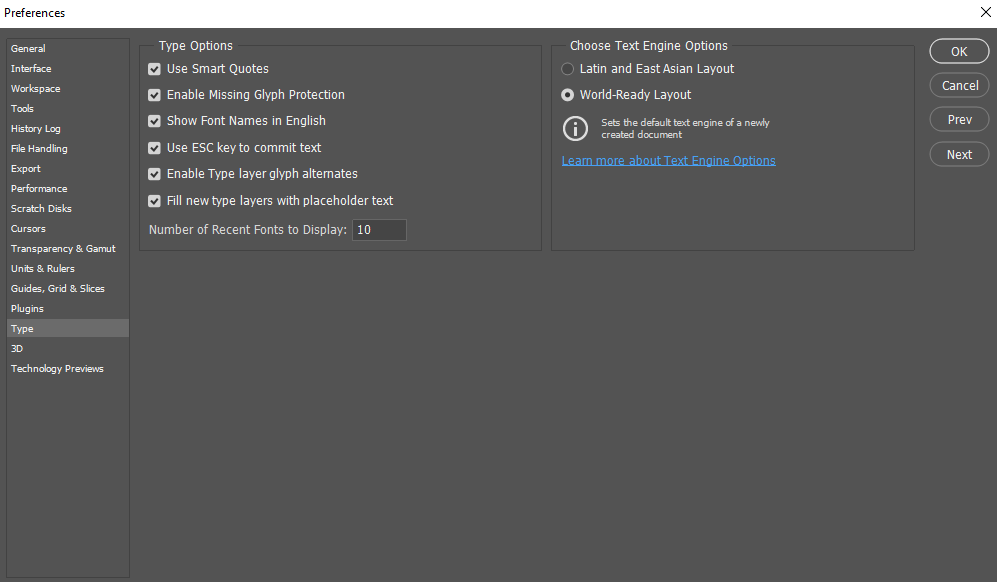
Task: Open the Interface preferences category
Action: point(31,69)
